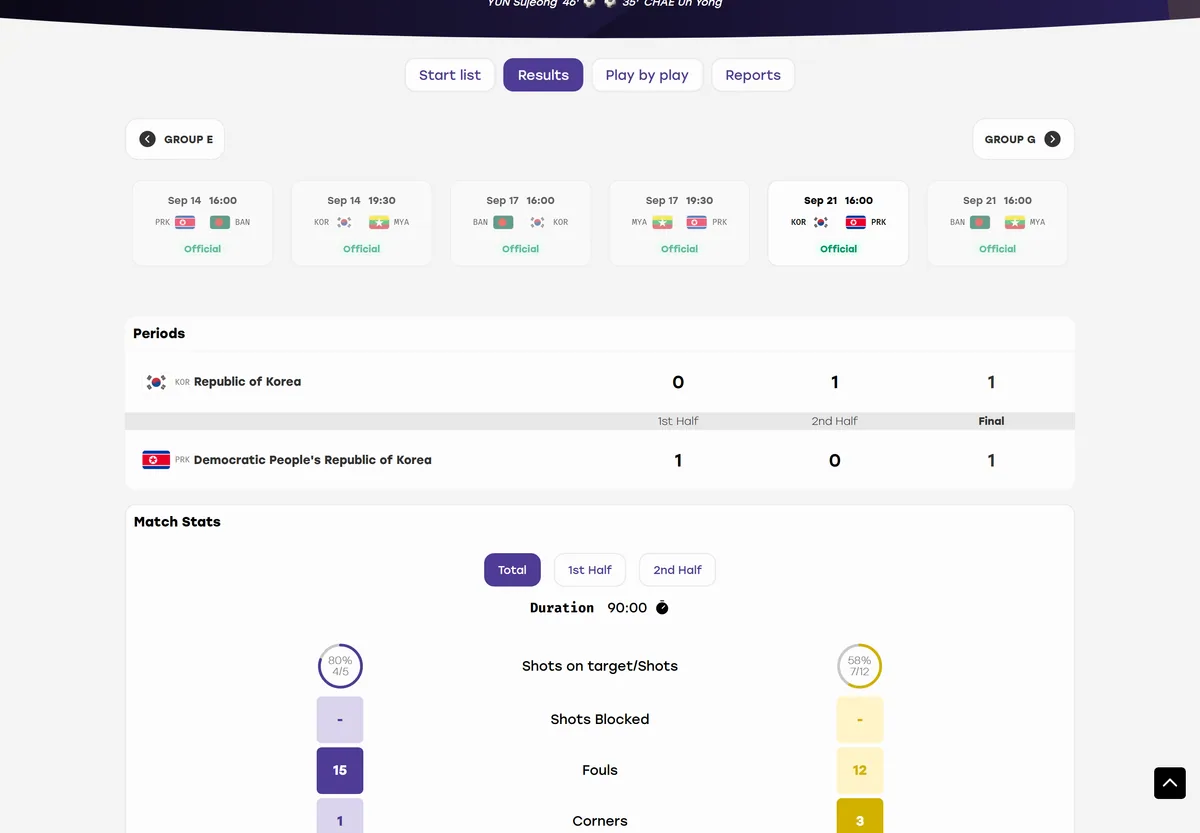The image size is (1200, 833).
Task: Open Sep 14 19:30 KOR vs MYA match card
Action: [361, 223]
